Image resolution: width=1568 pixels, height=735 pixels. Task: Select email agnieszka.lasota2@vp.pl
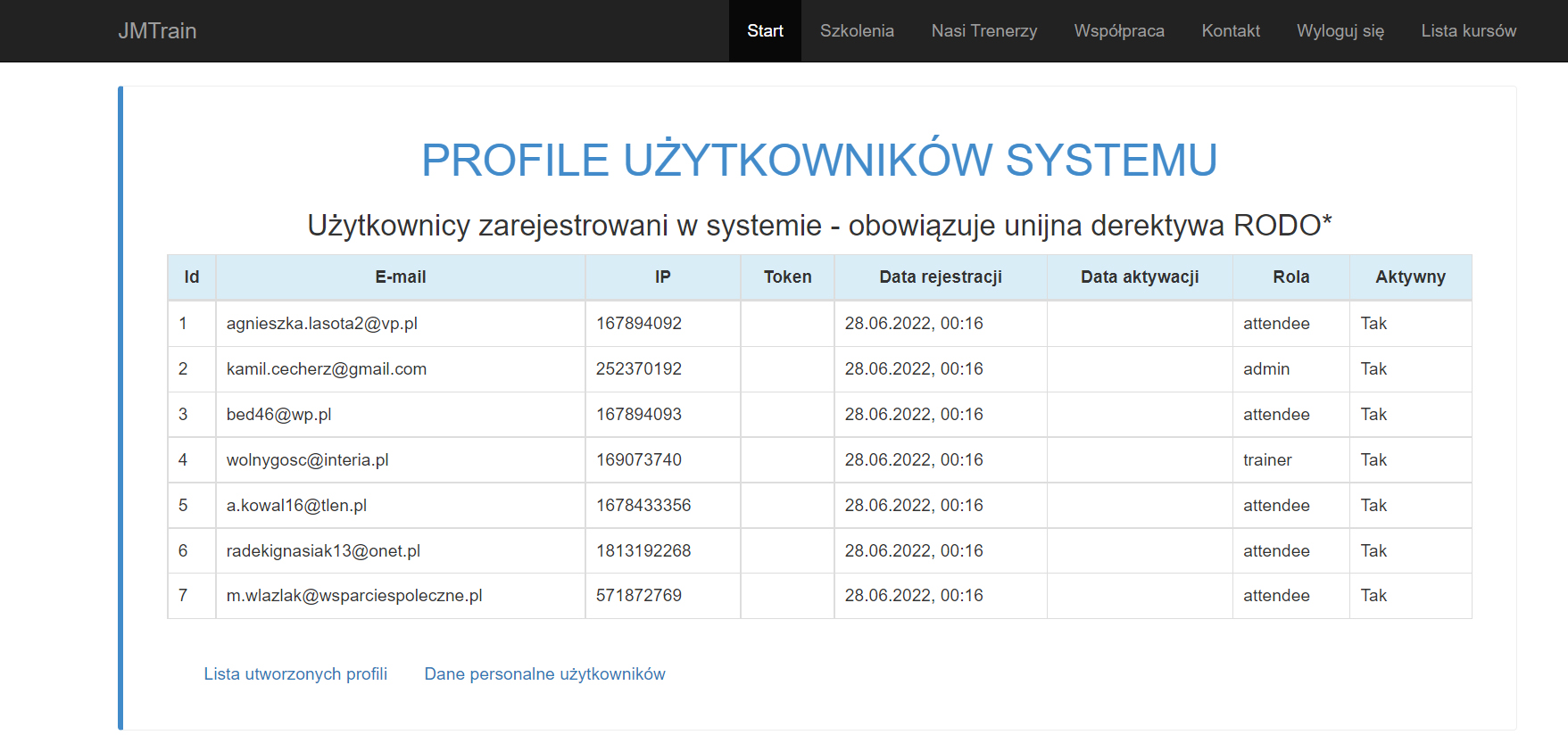pos(321,324)
